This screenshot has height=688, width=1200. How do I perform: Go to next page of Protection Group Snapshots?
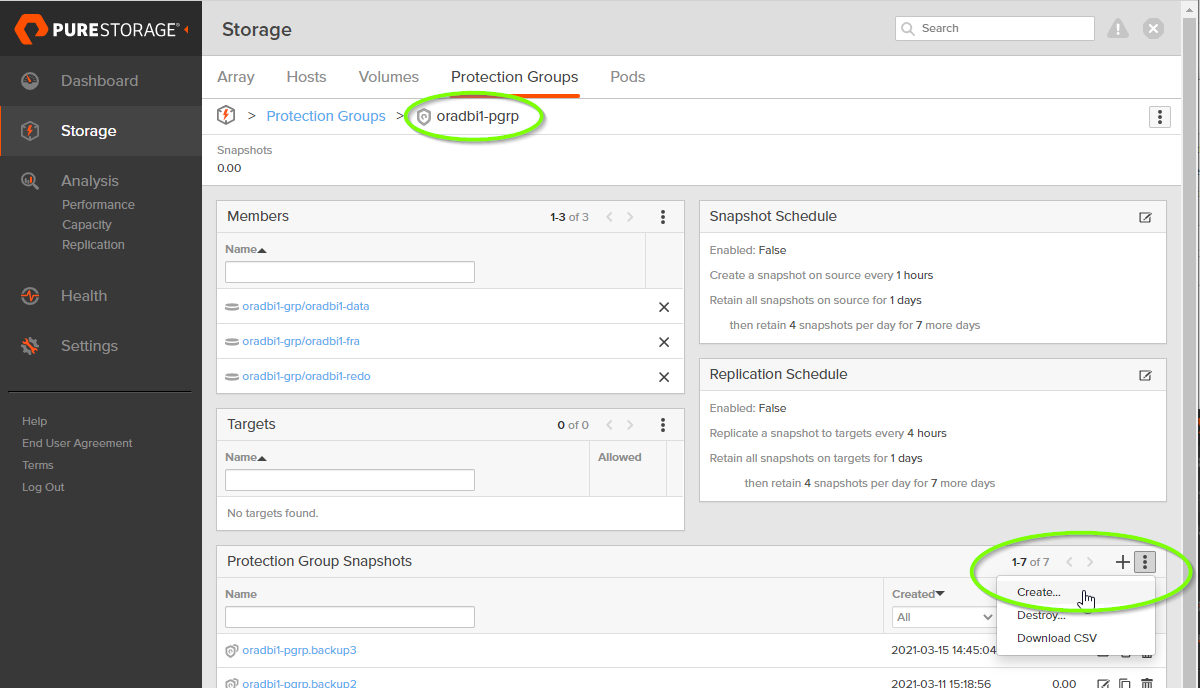click(1090, 562)
